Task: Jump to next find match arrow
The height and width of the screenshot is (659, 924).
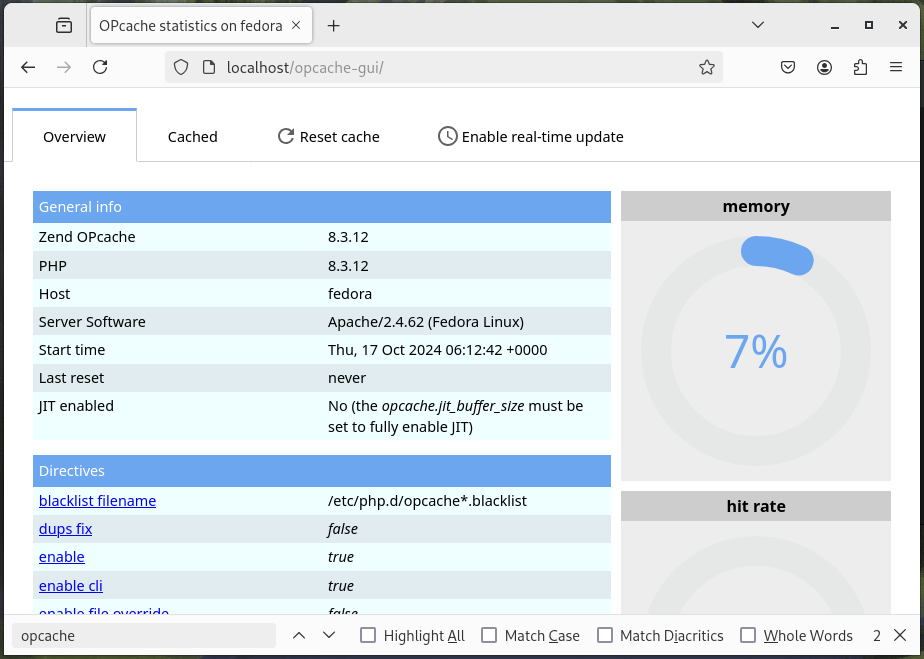Action: click(329, 635)
